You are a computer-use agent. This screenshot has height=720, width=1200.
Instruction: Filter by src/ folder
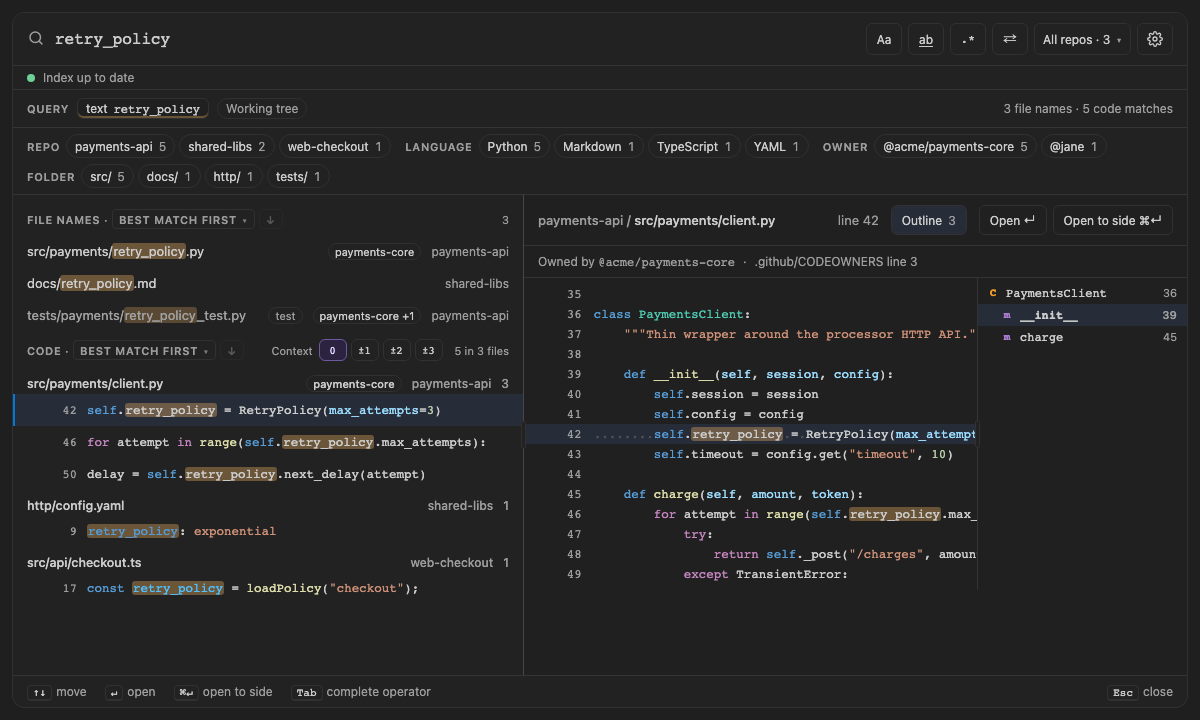(107, 177)
